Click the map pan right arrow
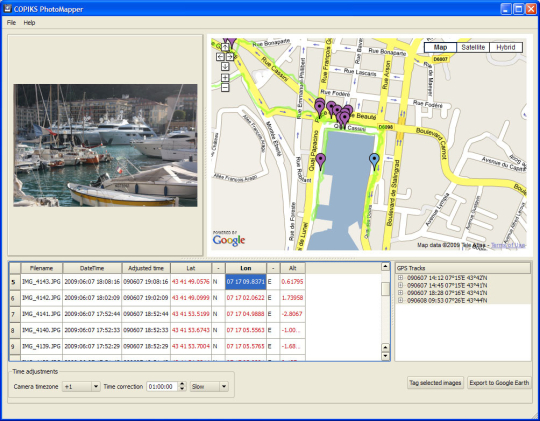Screen dimensions: 540x421 click(x=230, y=57)
